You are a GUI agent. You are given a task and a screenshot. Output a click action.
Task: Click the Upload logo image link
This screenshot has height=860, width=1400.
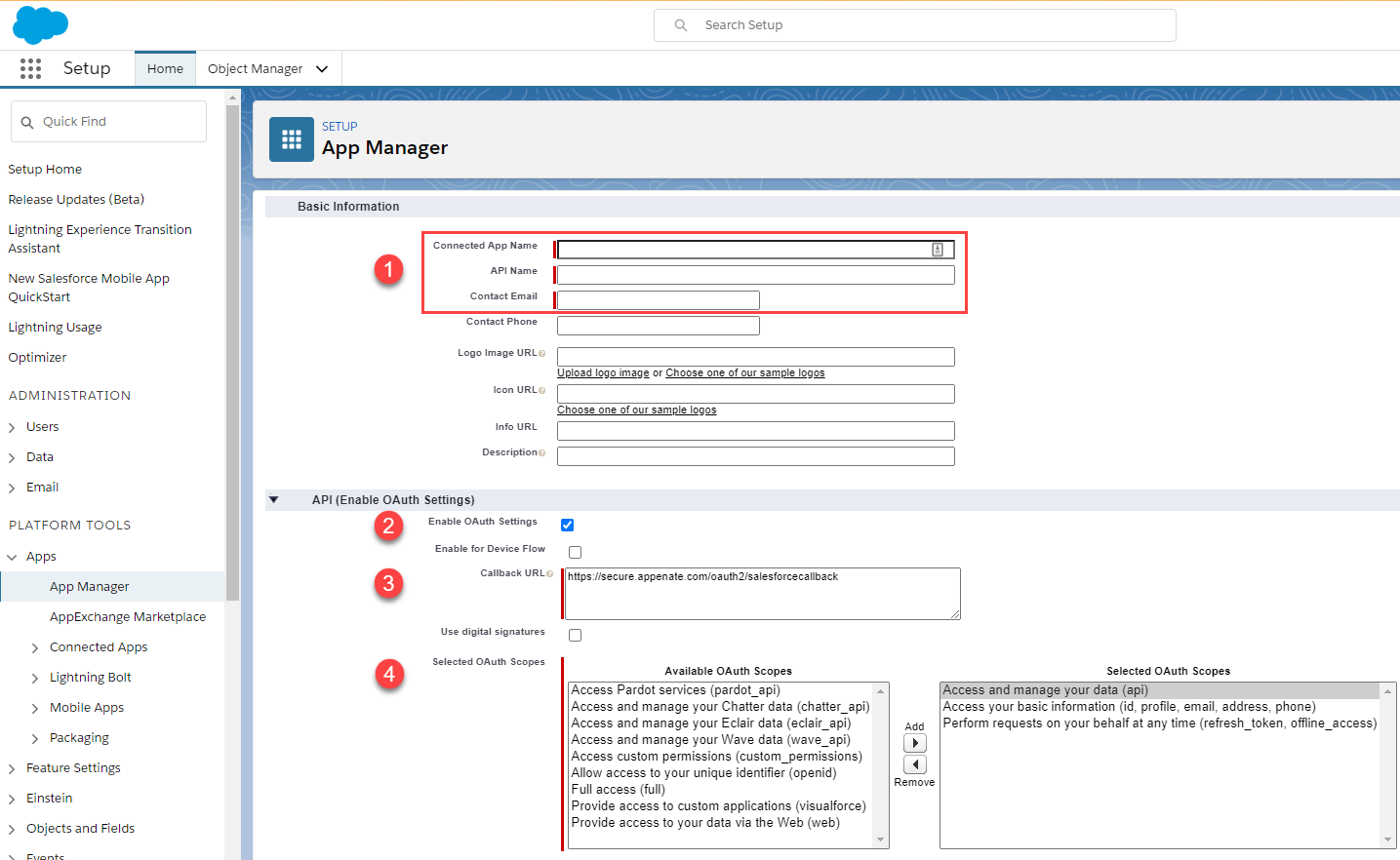point(603,373)
